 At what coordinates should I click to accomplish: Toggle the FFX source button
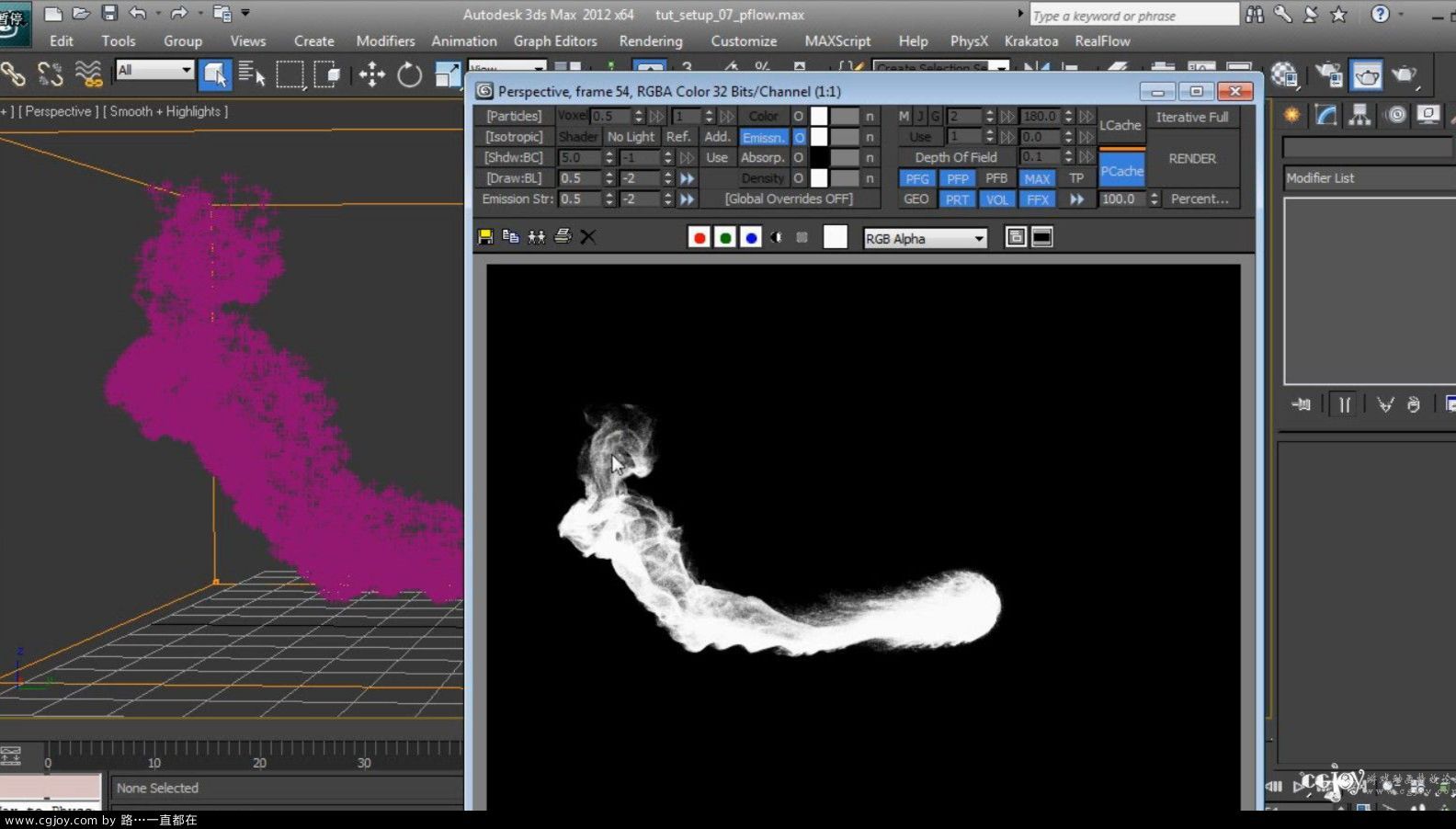[1038, 199]
